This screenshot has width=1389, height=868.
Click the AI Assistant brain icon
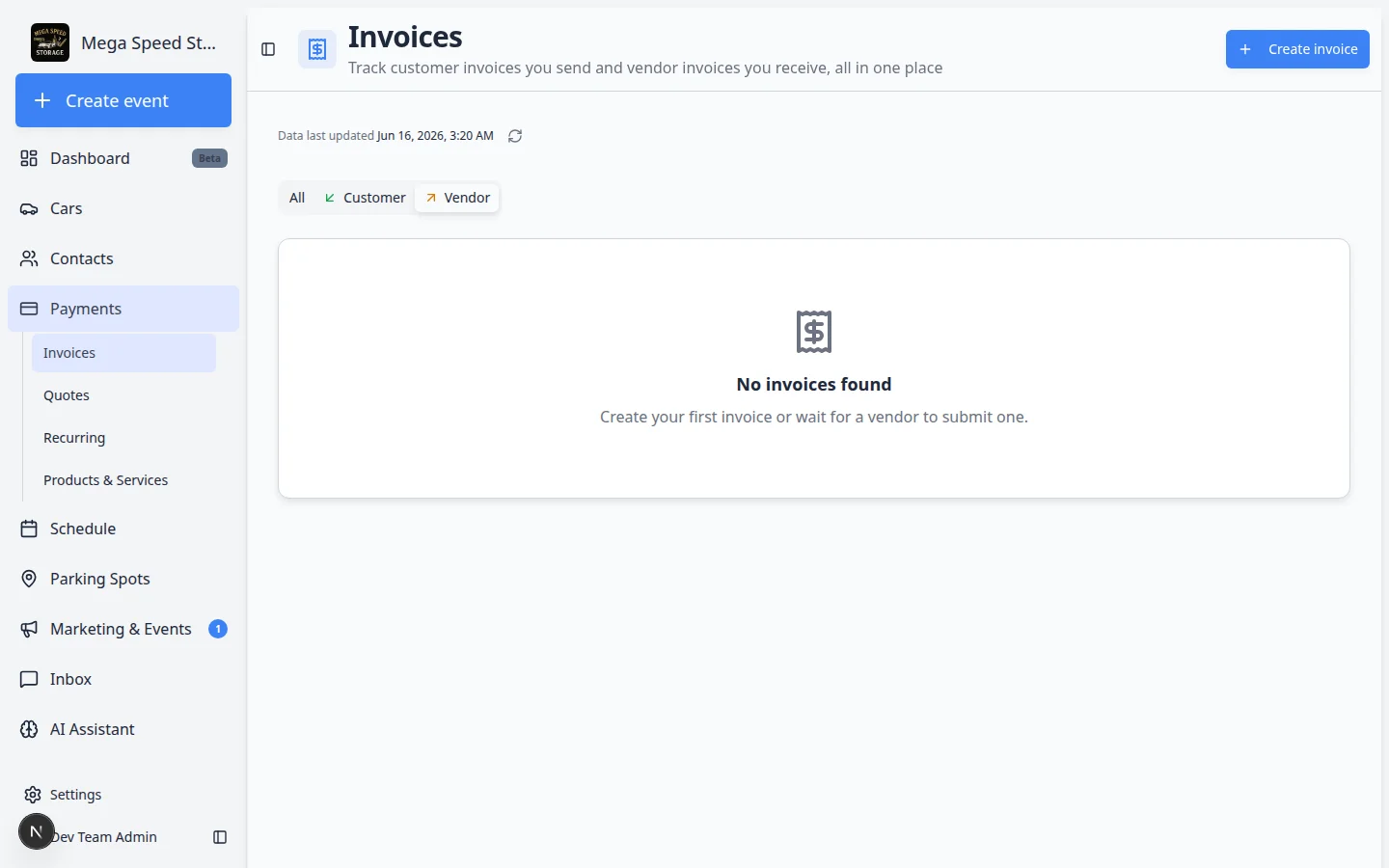(29, 729)
